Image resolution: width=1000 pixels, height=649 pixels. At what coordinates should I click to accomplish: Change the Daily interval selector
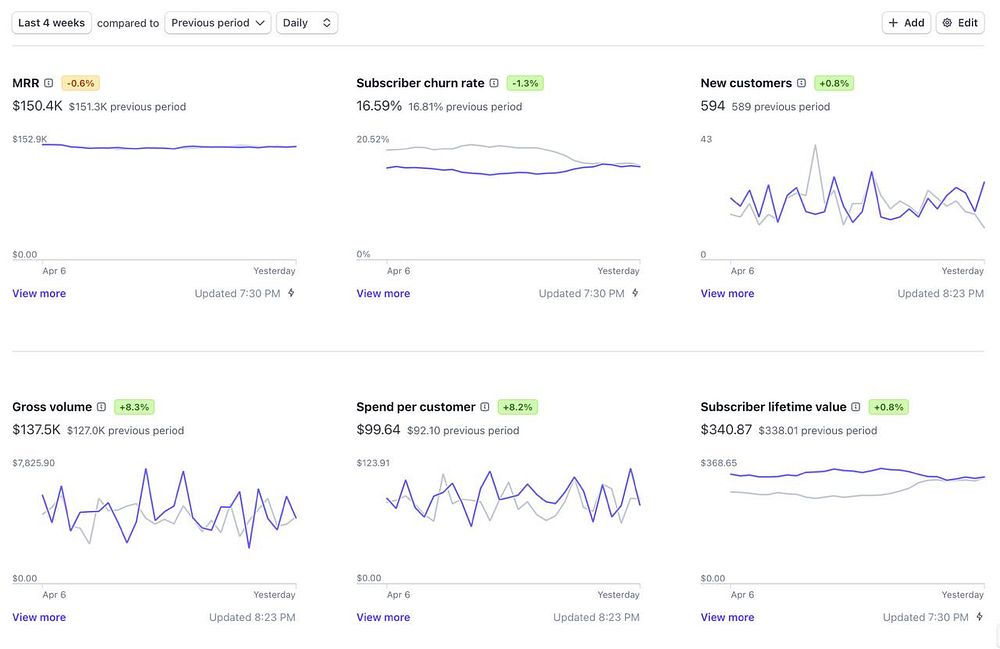[306, 23]
